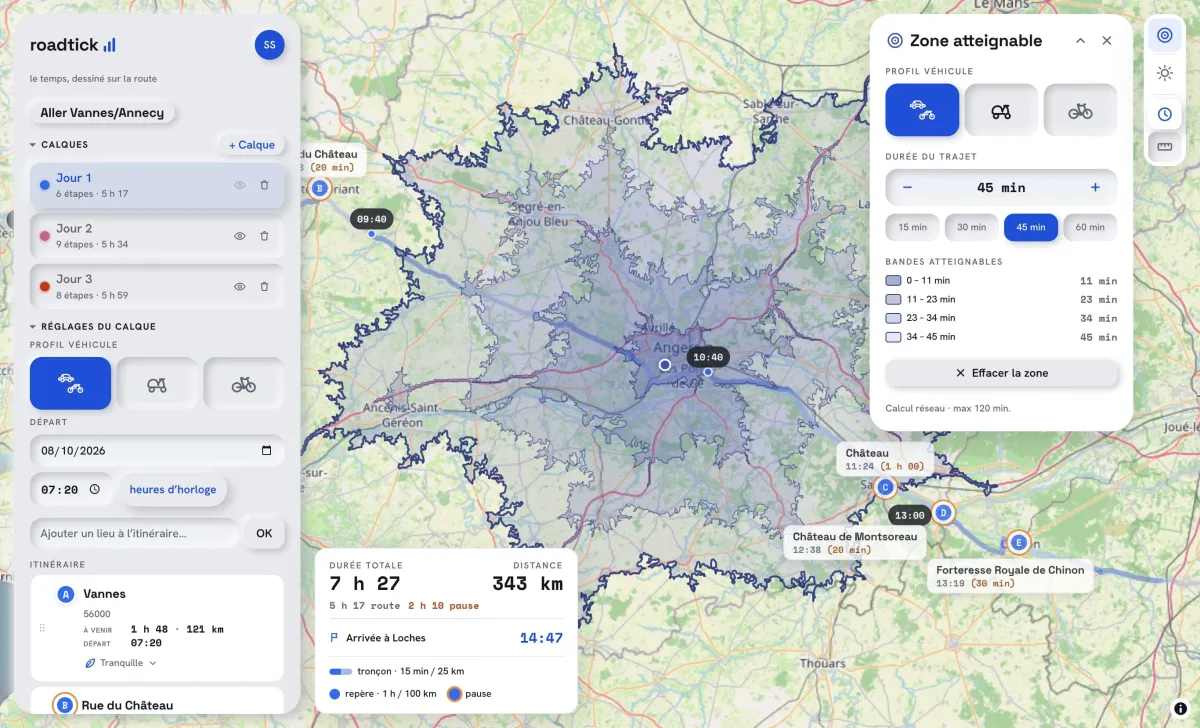Image resolution: width=1200 pixels, height=728 pixels.
Task: Click the drag handle beside Vannes step
Action: (x=42, y=628)
